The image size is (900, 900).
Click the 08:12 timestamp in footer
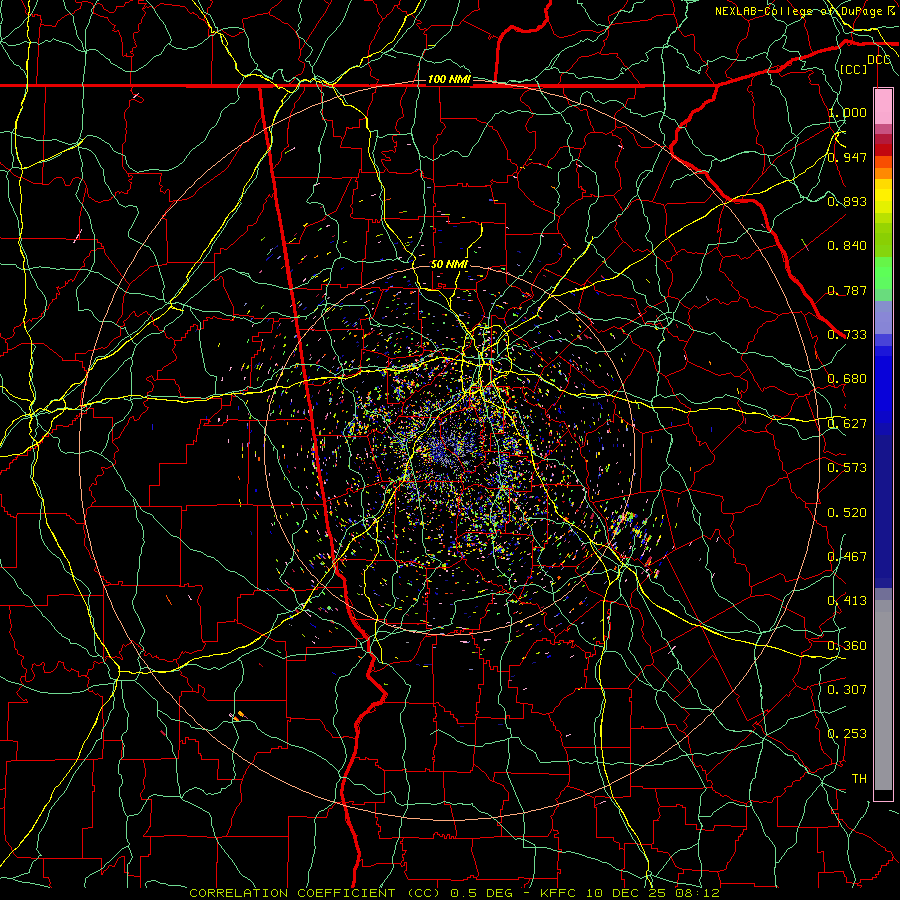coord(697,893)
